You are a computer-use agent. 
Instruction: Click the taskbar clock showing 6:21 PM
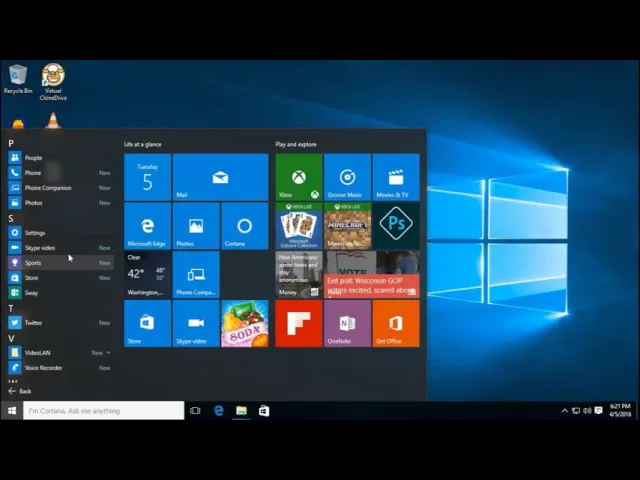coord(620,410)
